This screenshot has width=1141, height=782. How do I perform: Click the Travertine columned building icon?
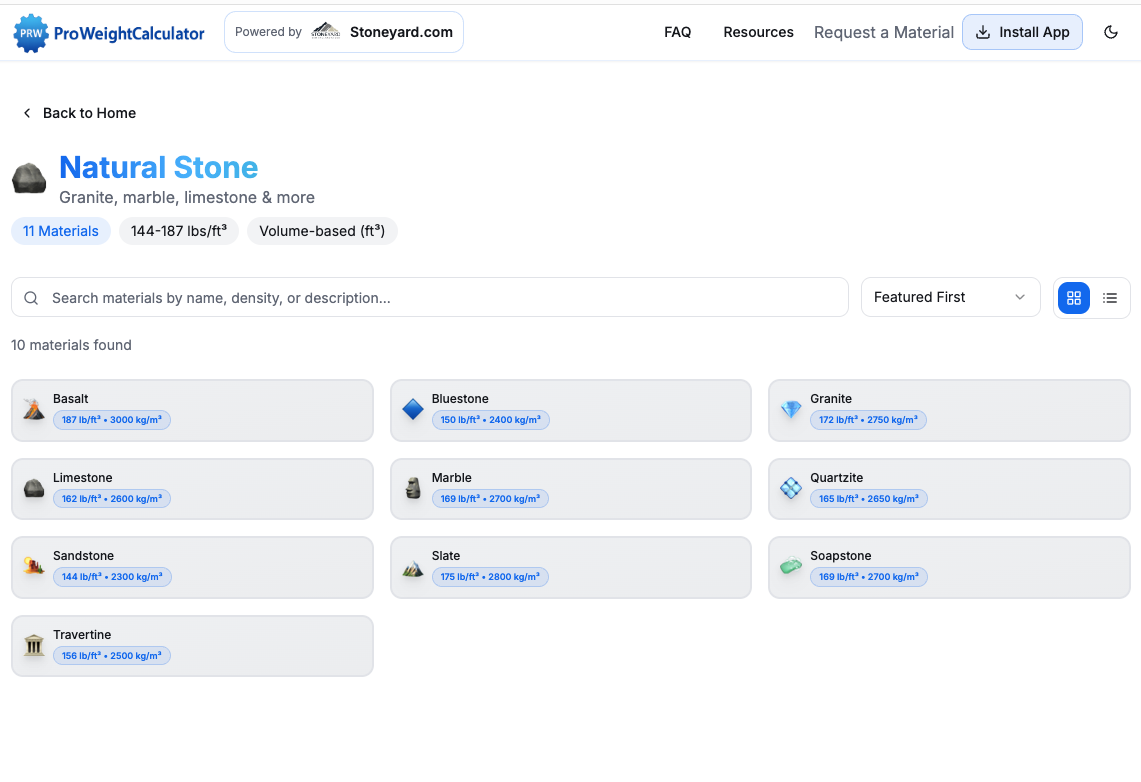pos(34,646)
